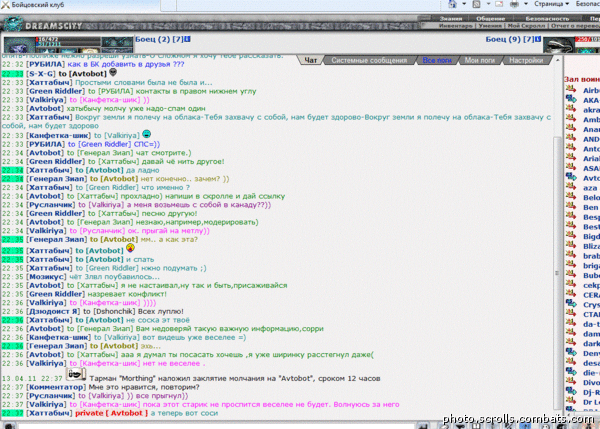Expand the print options dropdown arrow

pos(526,4)
